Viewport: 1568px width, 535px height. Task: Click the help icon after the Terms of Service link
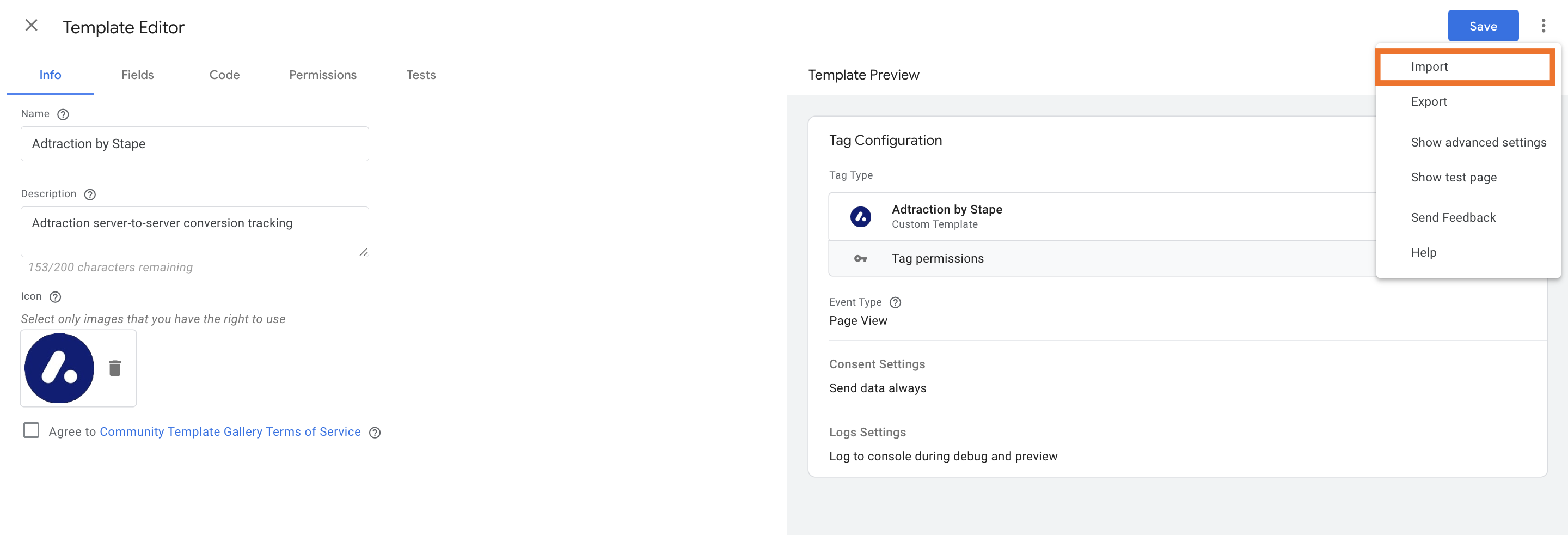[375, 432]
